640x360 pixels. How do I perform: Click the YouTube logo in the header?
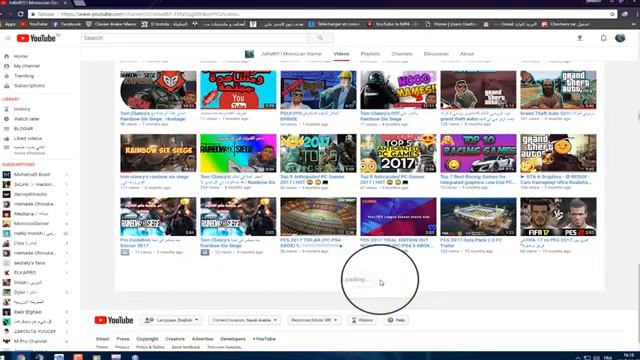pos(36,38)
